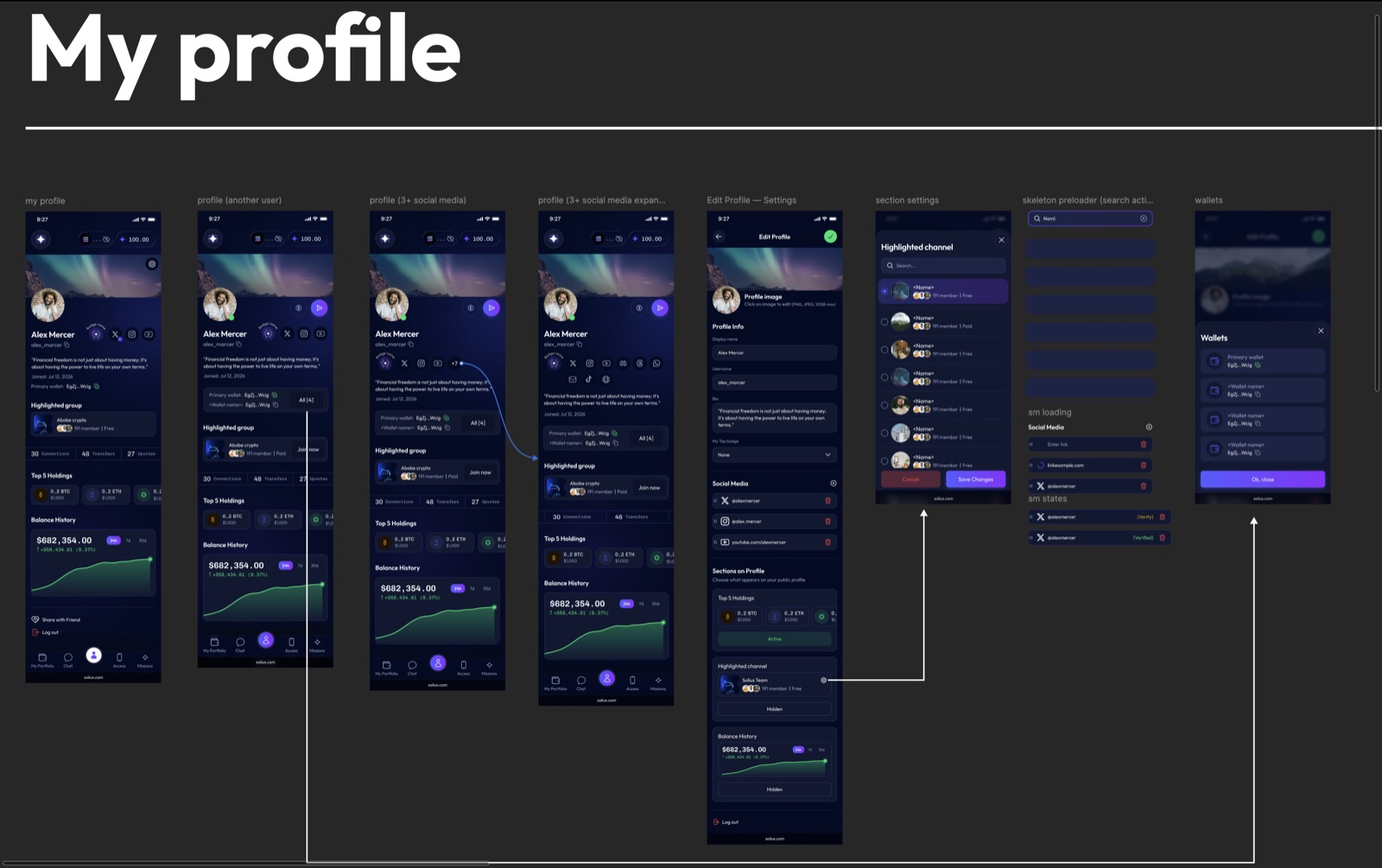Click 'Save Changes' in Highlighted channel modal
Screen dimensions: 1382x868
click(x=975, y=479)
